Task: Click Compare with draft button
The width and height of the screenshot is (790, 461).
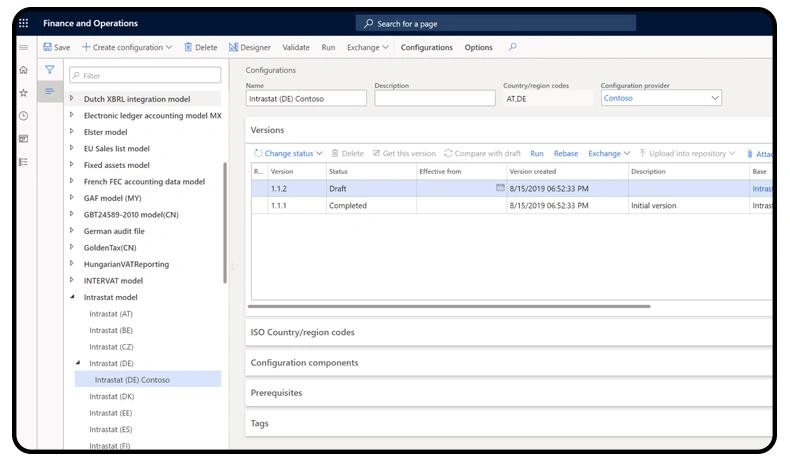Action: tap(482, 153)
